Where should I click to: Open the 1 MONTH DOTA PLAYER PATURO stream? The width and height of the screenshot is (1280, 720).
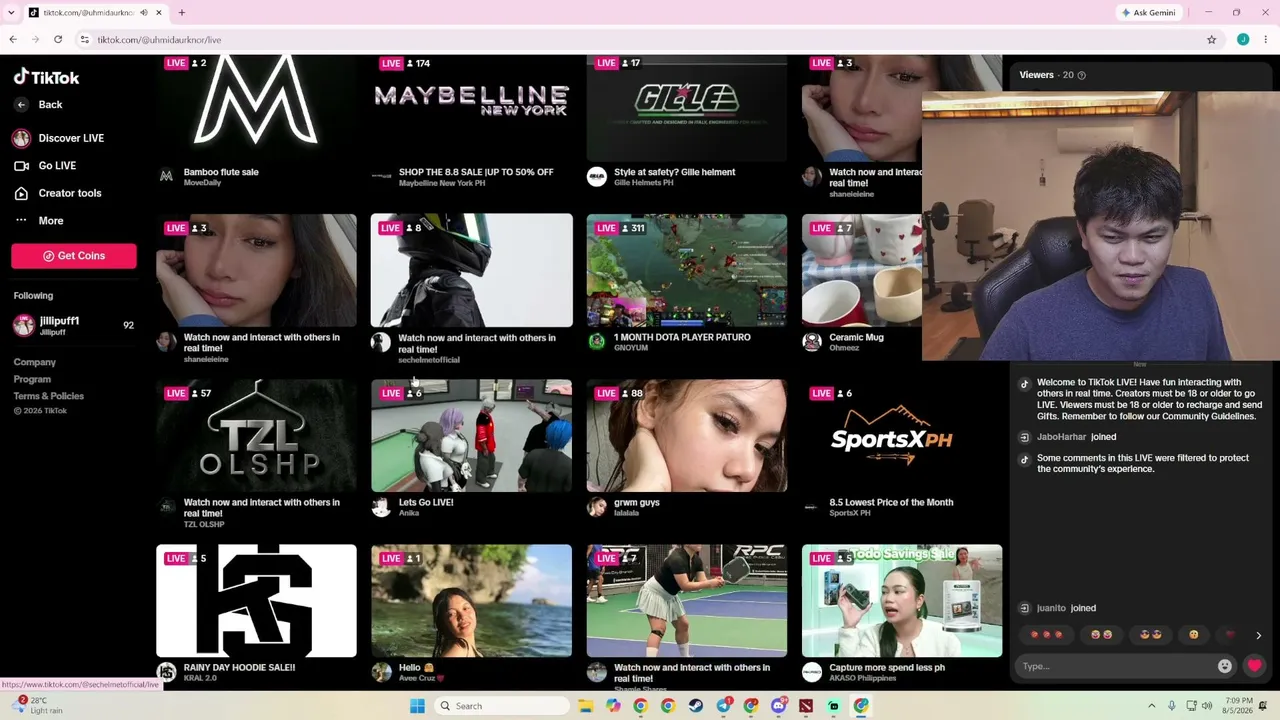(x=687, y=270)
